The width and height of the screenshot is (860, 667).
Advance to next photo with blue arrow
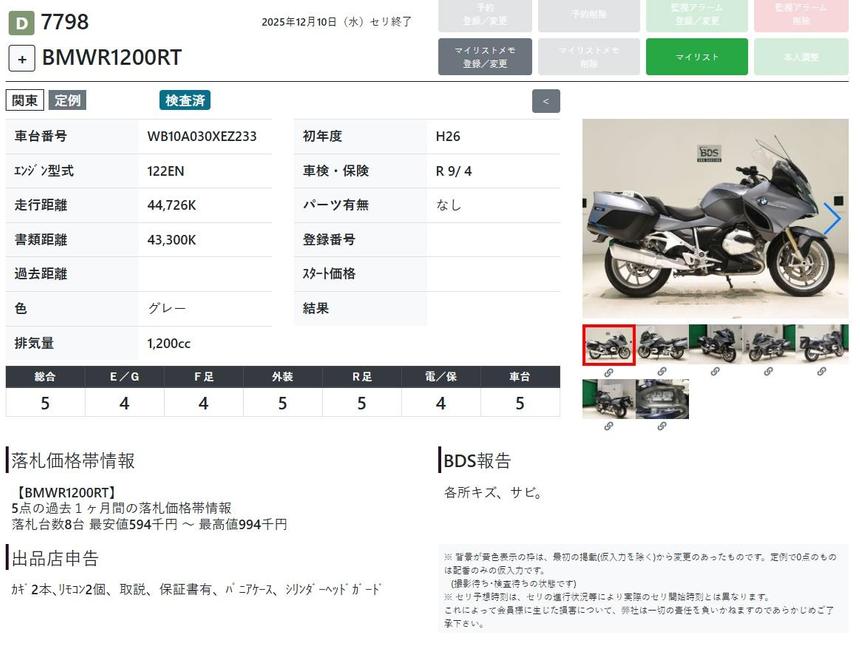tap(831, 219)
